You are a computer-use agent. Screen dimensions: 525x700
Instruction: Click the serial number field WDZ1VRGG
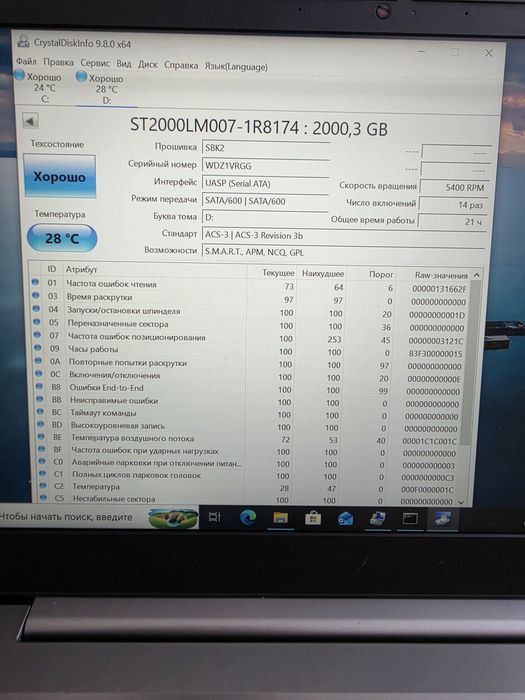coord(266,166)
